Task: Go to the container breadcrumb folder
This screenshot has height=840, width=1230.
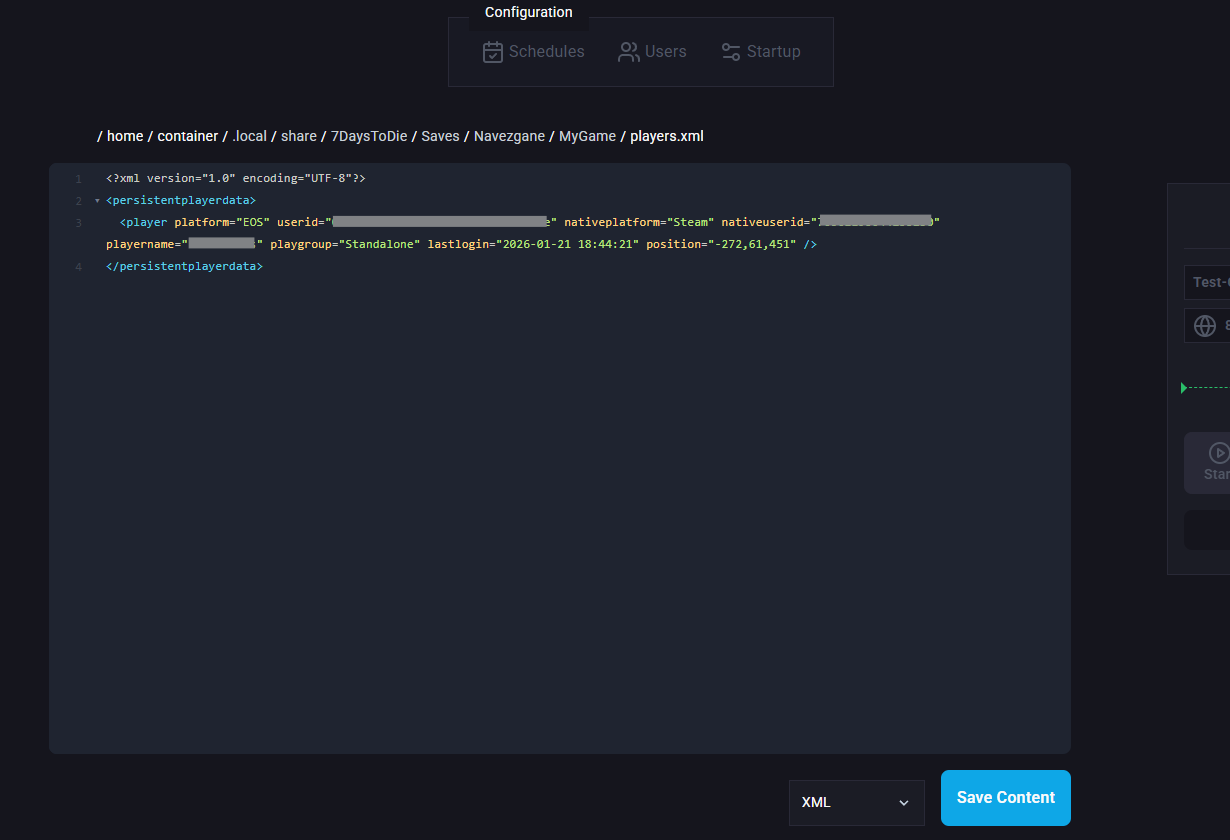Action: tap(188, 136)
